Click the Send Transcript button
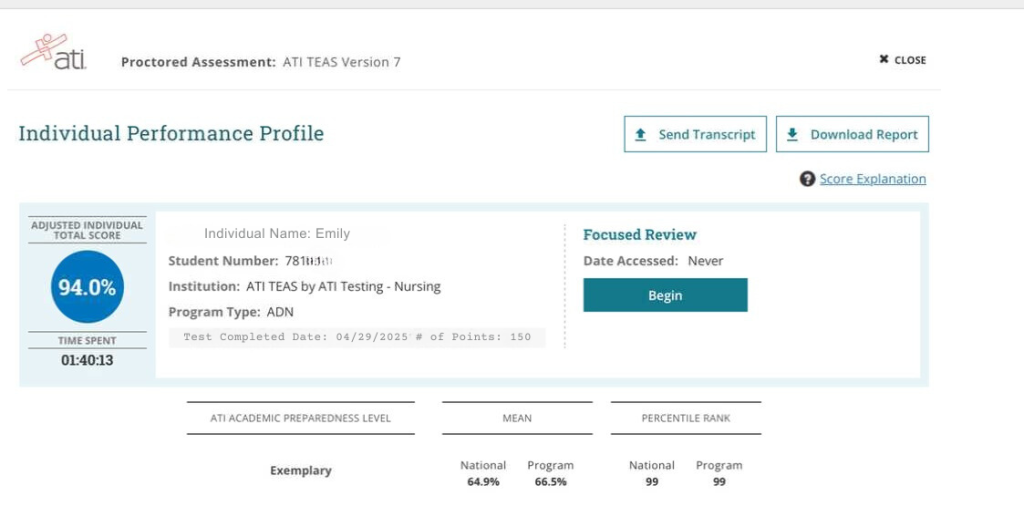The image size is (1024, 517). (x=695, y=134)
